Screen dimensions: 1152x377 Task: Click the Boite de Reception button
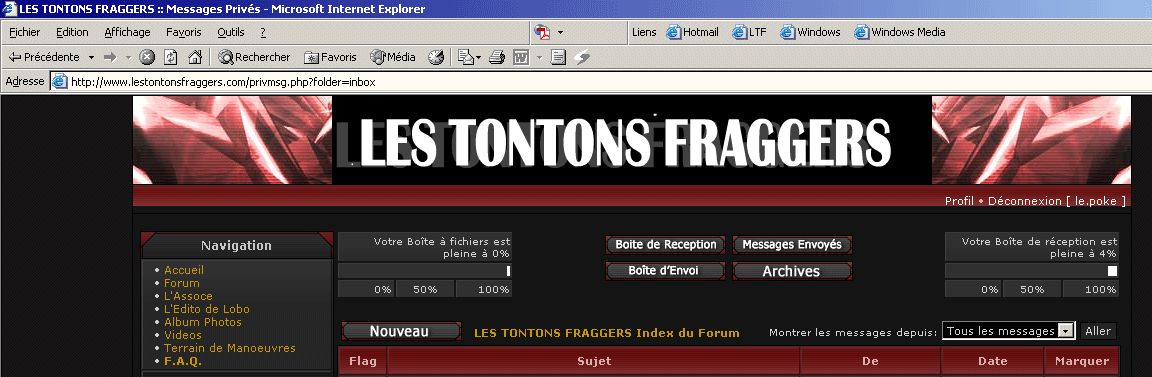coord(666,245)
